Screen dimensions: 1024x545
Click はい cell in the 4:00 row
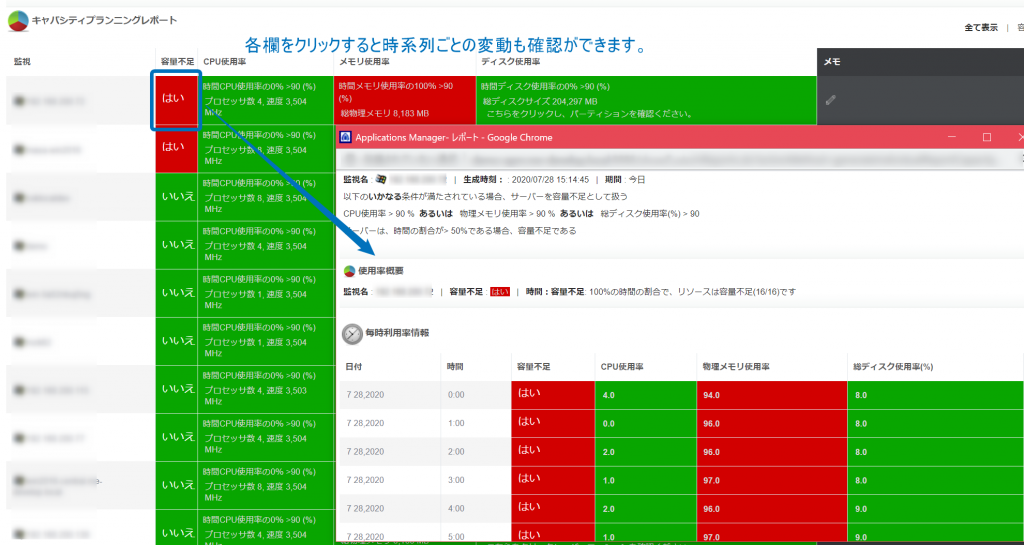pyautogui.click(x=552, y=508)
